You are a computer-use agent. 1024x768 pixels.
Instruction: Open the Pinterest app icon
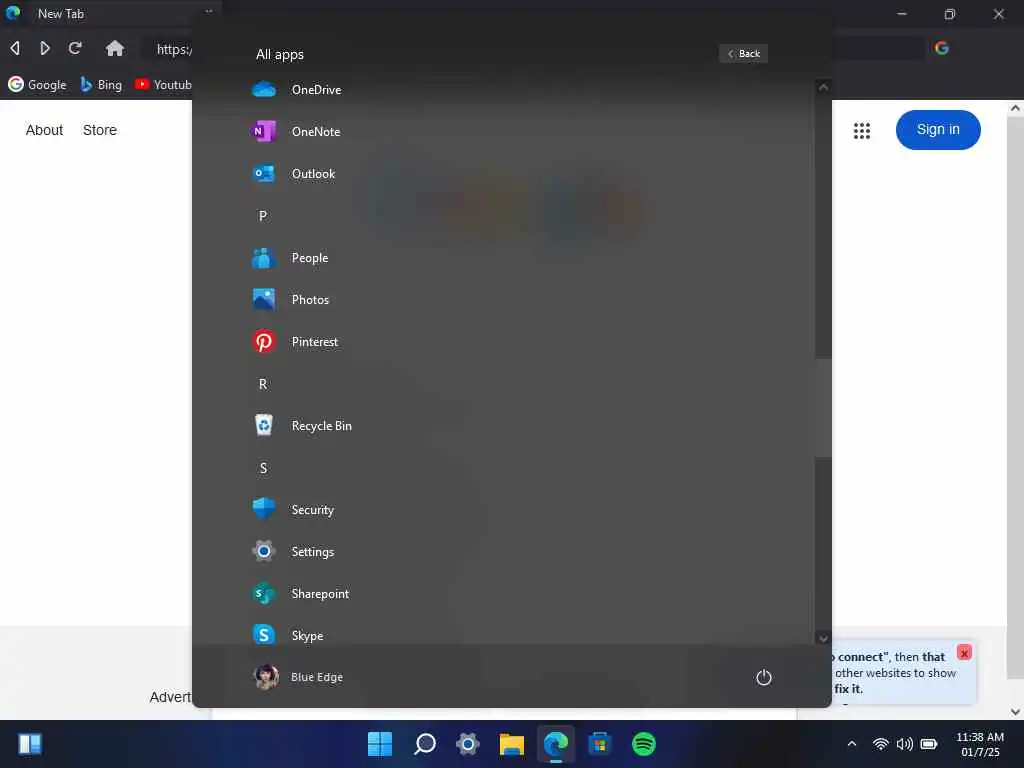(264, 342)
